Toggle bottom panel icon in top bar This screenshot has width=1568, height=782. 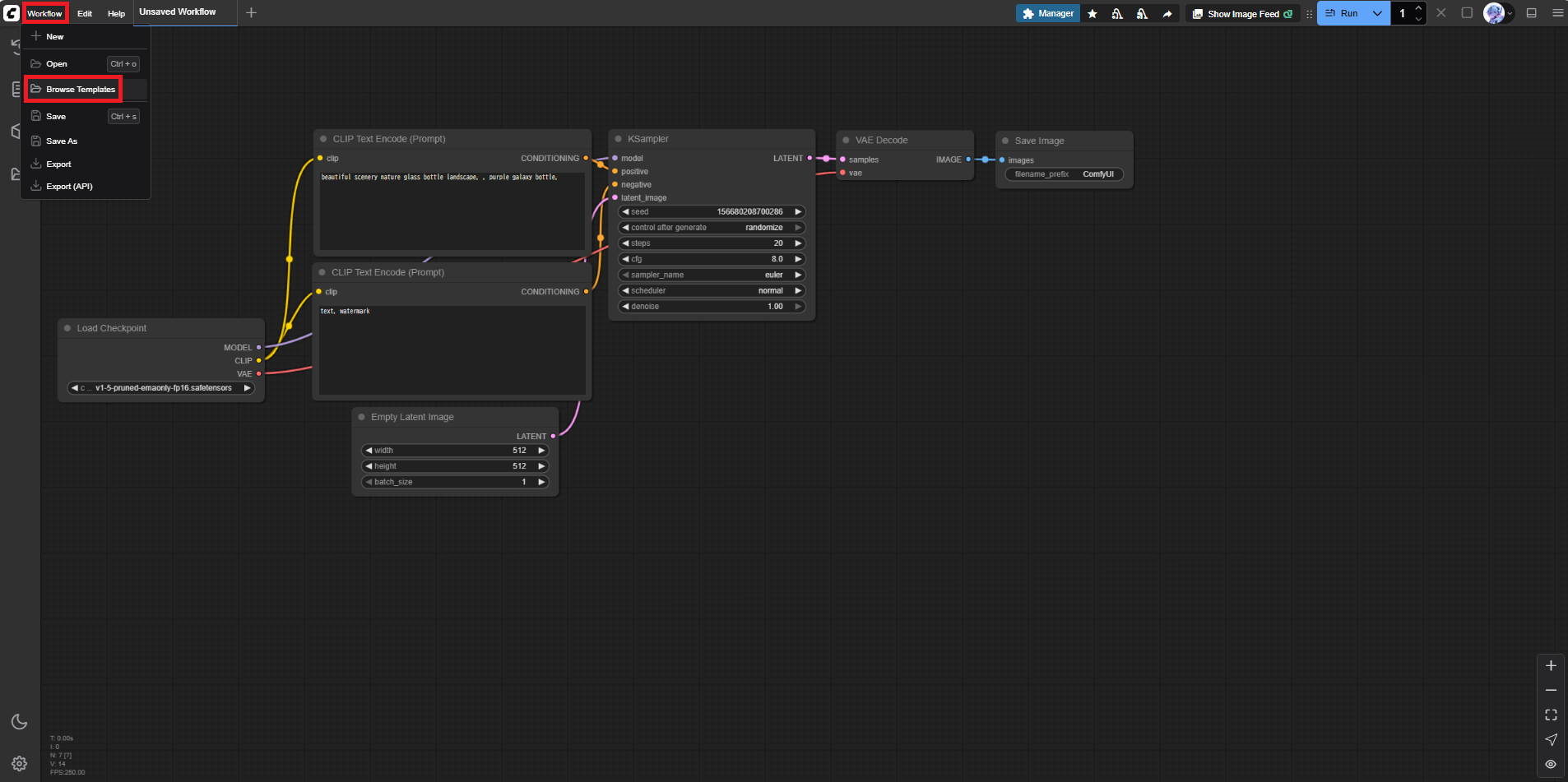coord(1531,13)
